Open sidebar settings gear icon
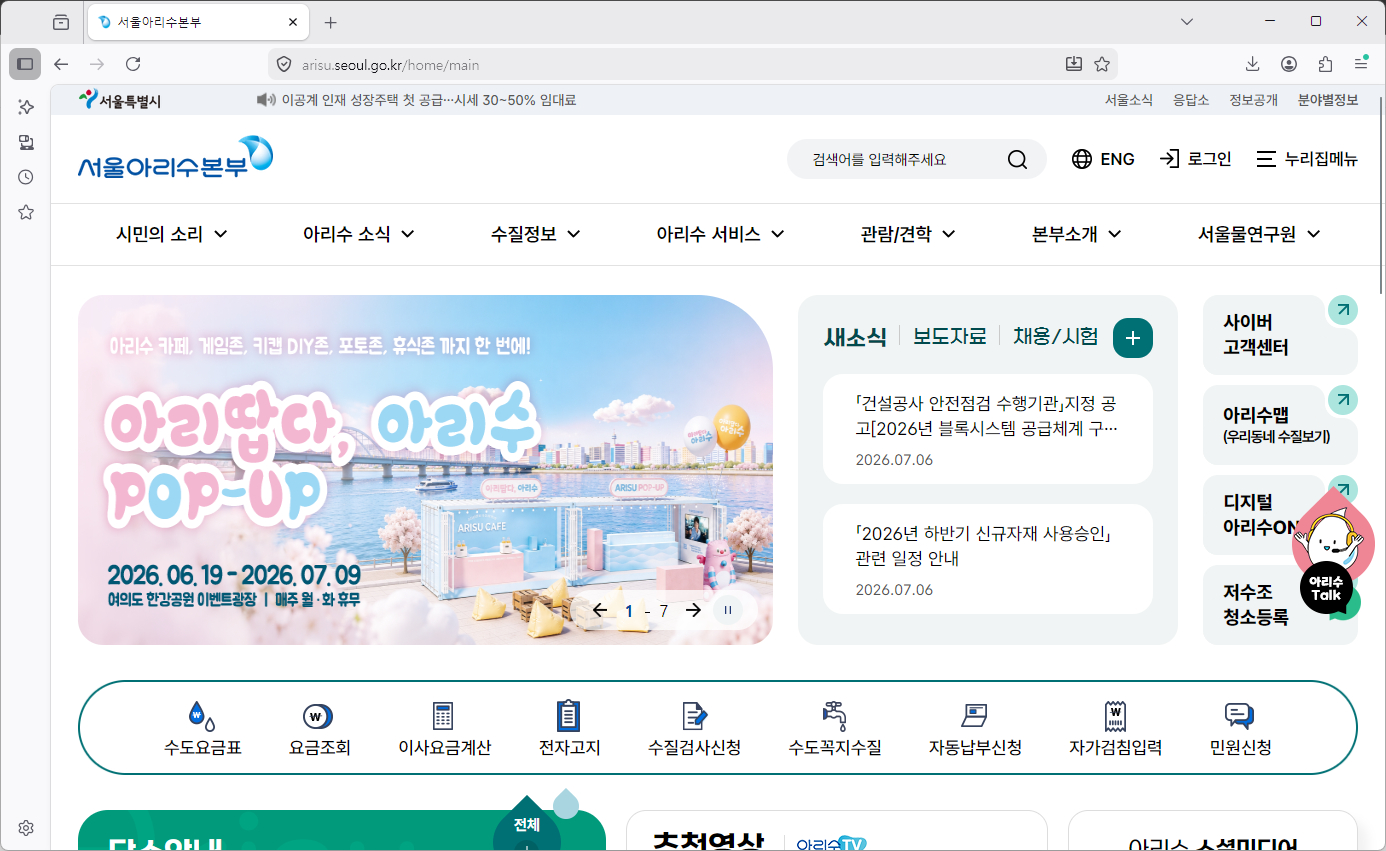 pyautogui.click(x=26, y=828)
